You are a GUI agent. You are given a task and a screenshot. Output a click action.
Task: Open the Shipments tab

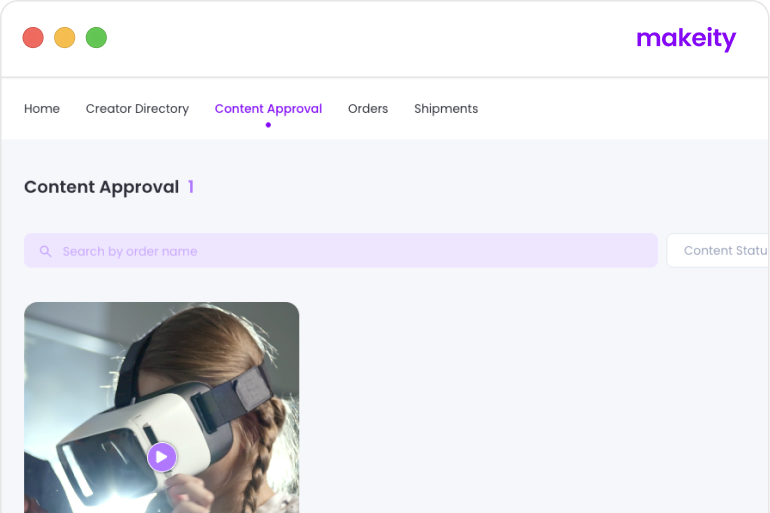446,108
